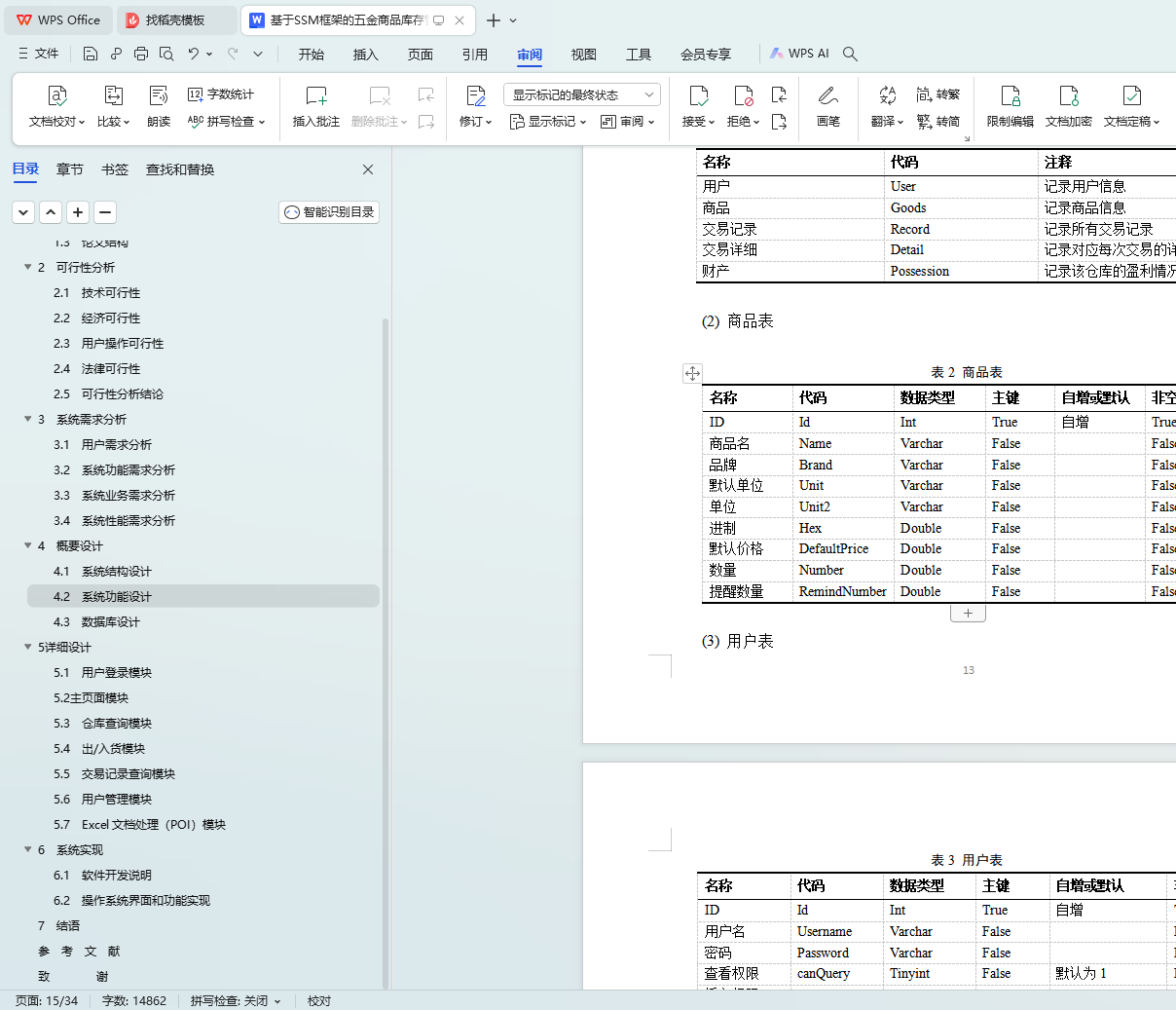Image resolution: width=1176 pixels, height=1010 pixels.
Task: Open the 显示标记 dropdown
Action: coord(548,122)
